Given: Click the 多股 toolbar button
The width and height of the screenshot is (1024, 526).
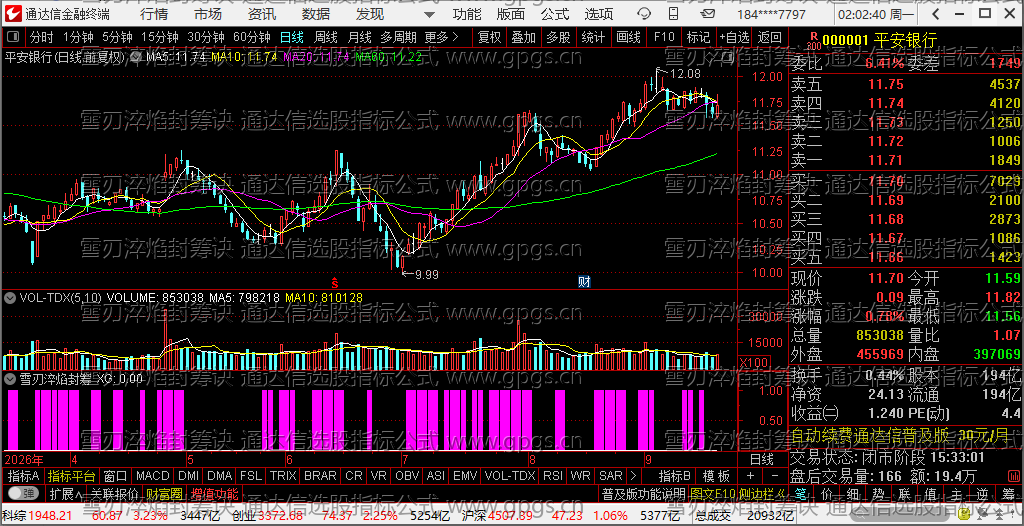Looking at the screenshot, I should click(x=558, y=37).
